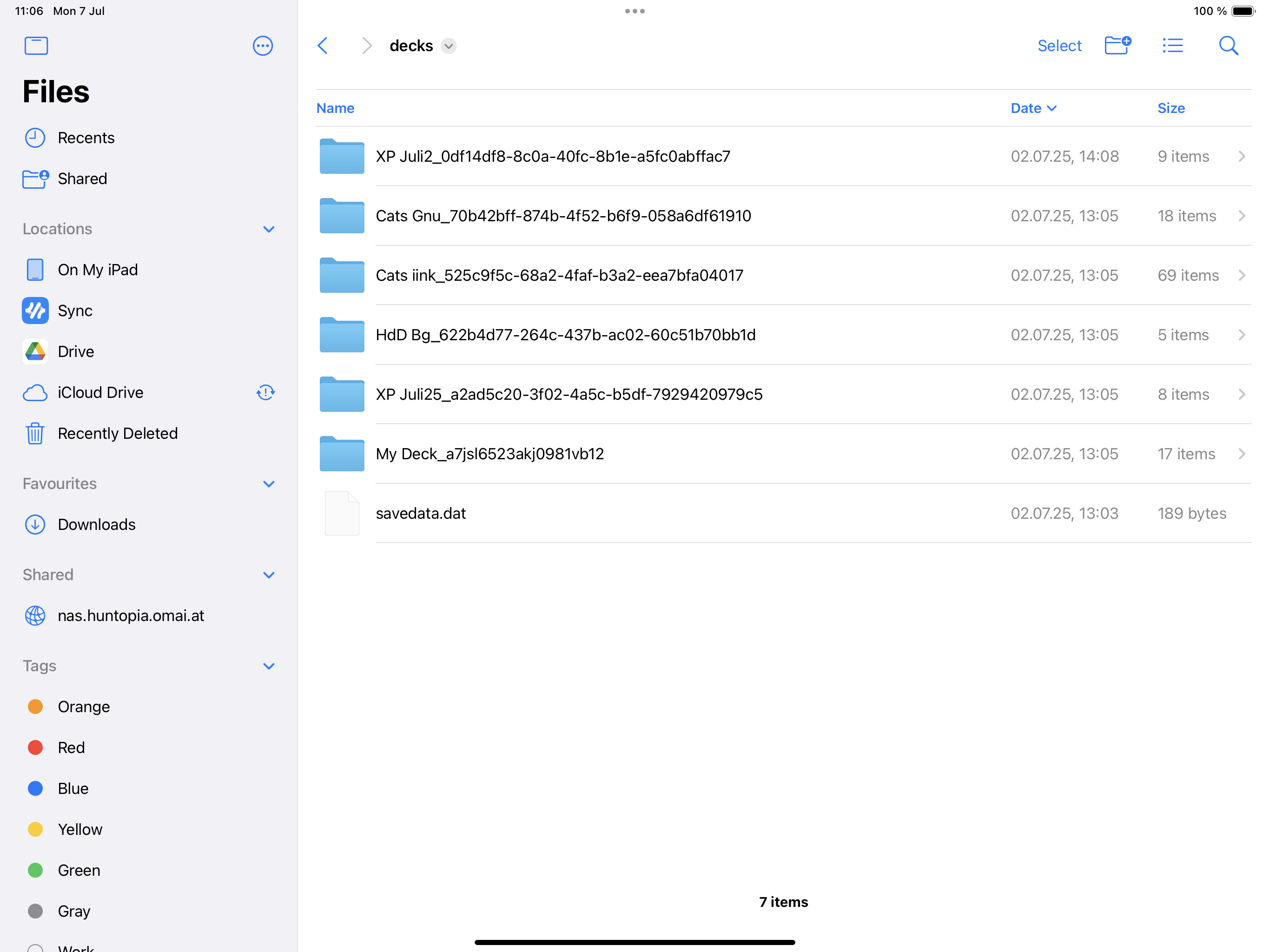Open Recents in sidebar
Viewport: 1270px width, 952px height.
pos(86,138)
